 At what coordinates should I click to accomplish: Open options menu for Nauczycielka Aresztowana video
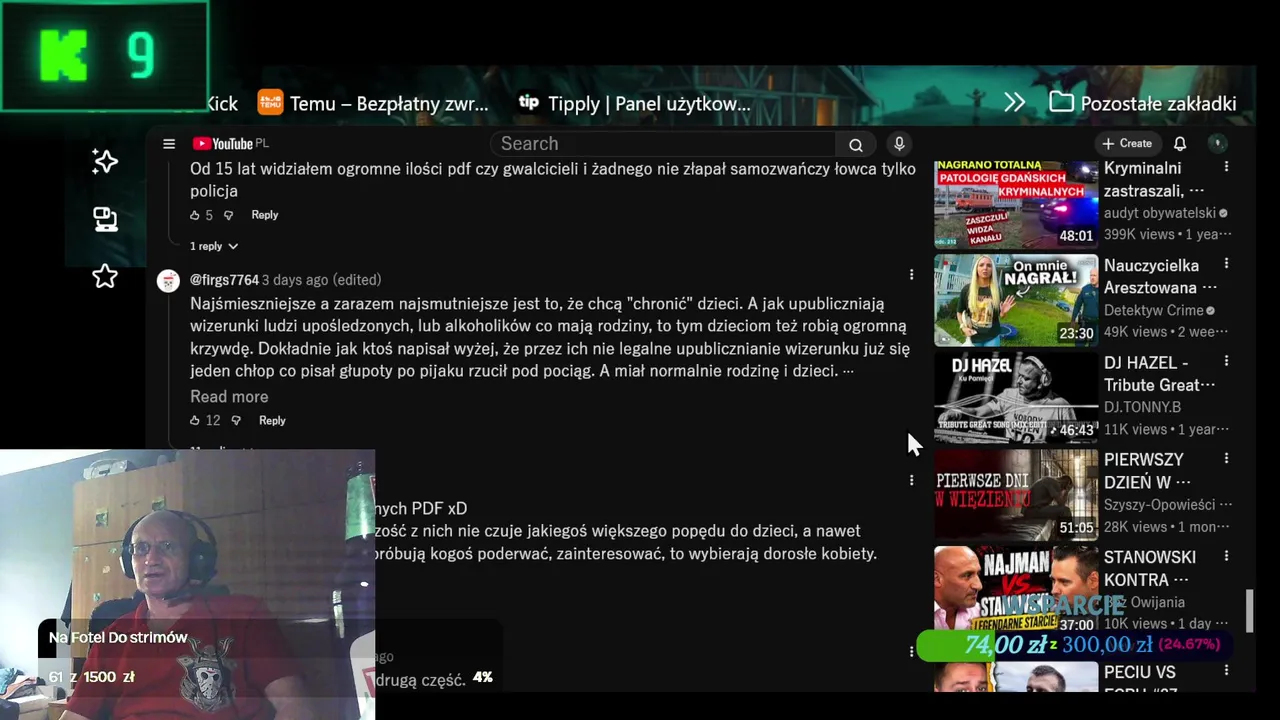click(1226, 264)
